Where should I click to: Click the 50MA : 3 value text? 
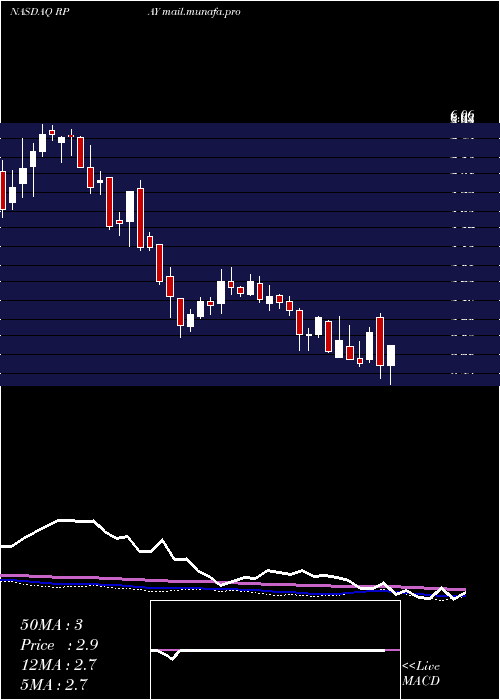pyautogui.click(x=51, y=625)
